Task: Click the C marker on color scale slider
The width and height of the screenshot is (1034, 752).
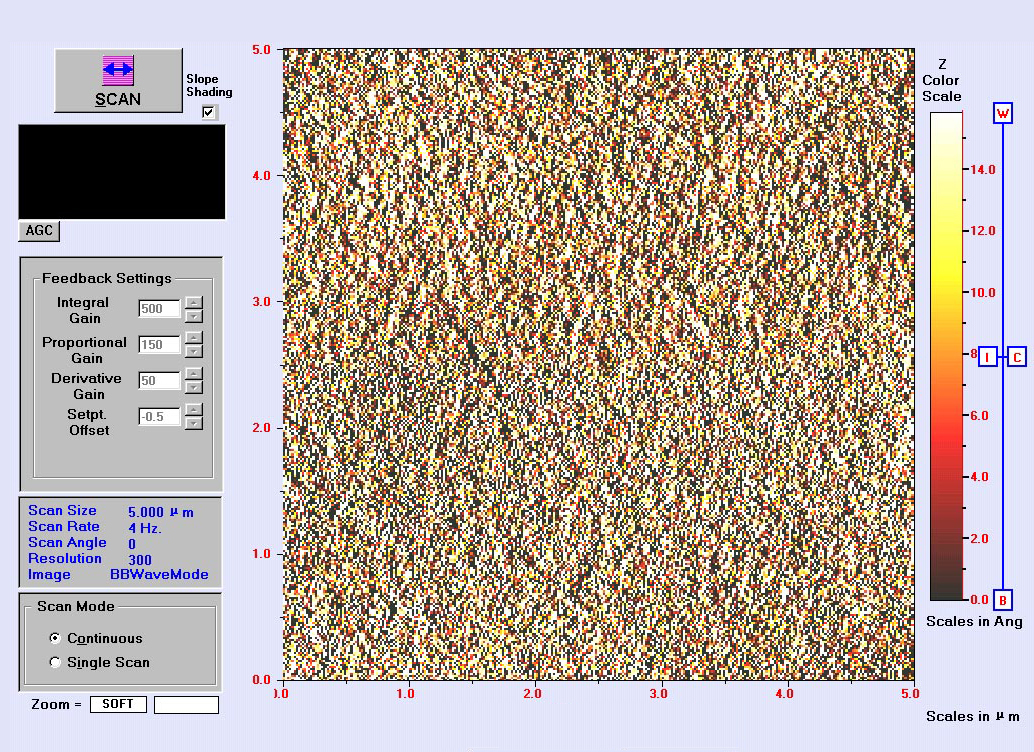Action: [x=1018, y=358]
